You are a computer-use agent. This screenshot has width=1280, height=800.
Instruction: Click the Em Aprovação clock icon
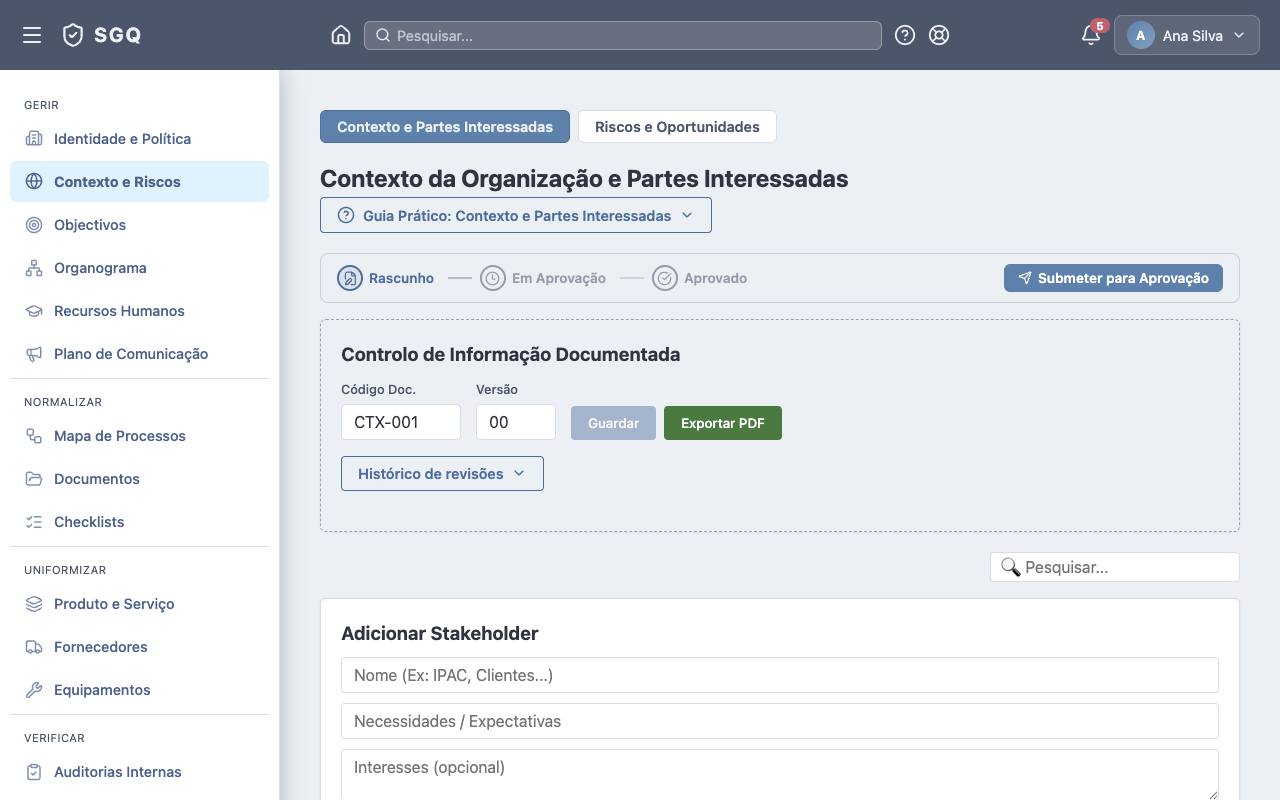click(492, 278)
